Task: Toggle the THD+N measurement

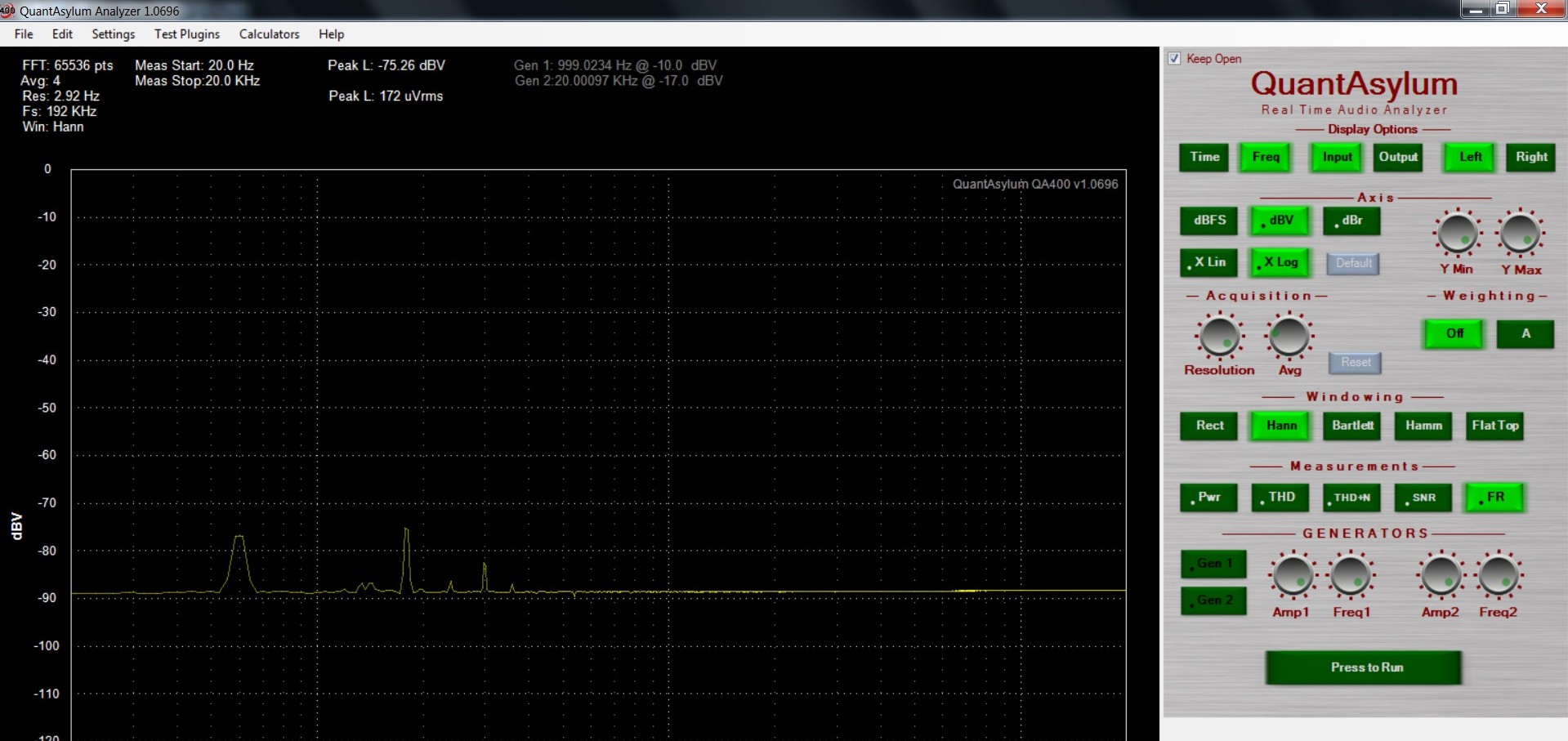Action: coord(1351,498)
